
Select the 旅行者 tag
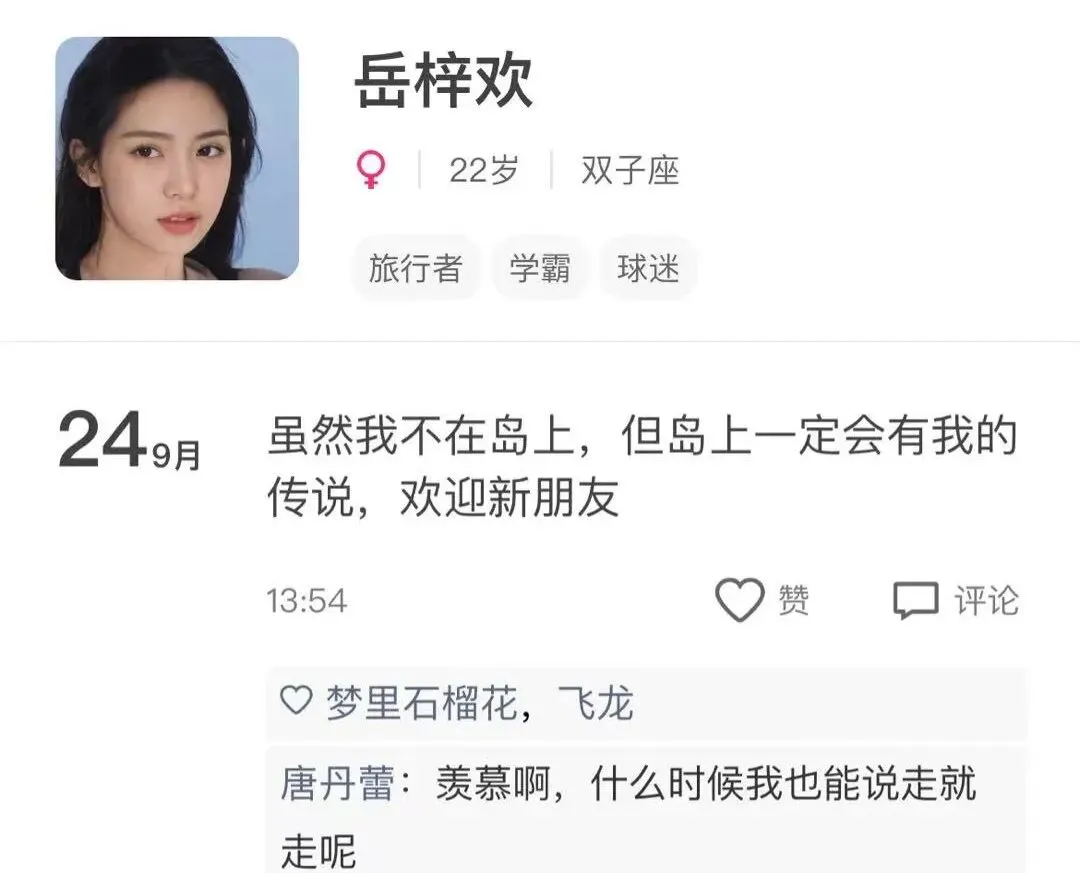[415, 268]
